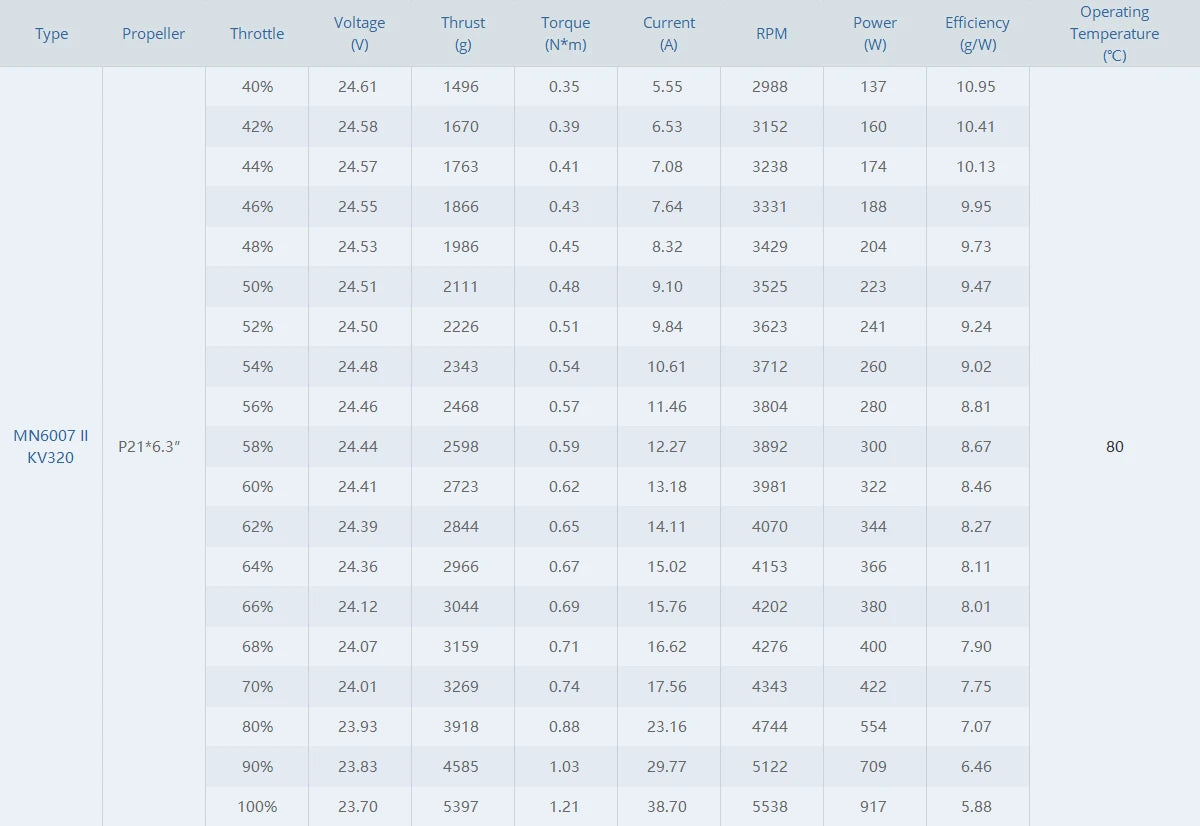
Task: Select the MN6007 II KV320 type cell
Action: [x=51, y=446]
